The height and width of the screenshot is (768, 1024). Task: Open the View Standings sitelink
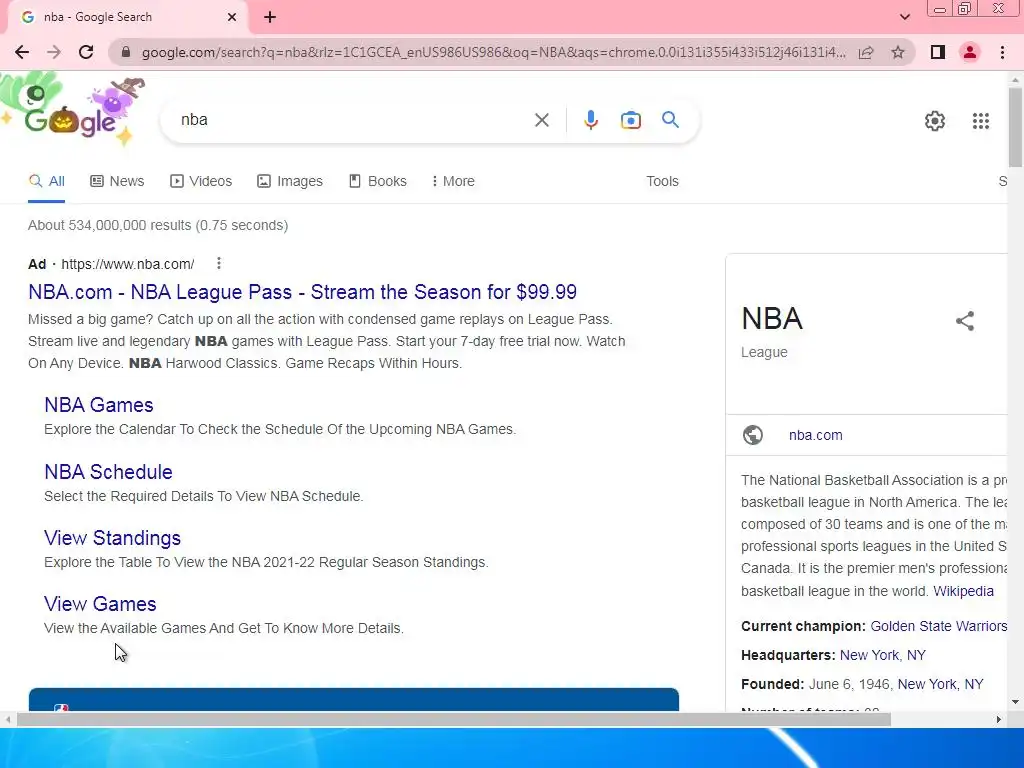click(112, 538)
